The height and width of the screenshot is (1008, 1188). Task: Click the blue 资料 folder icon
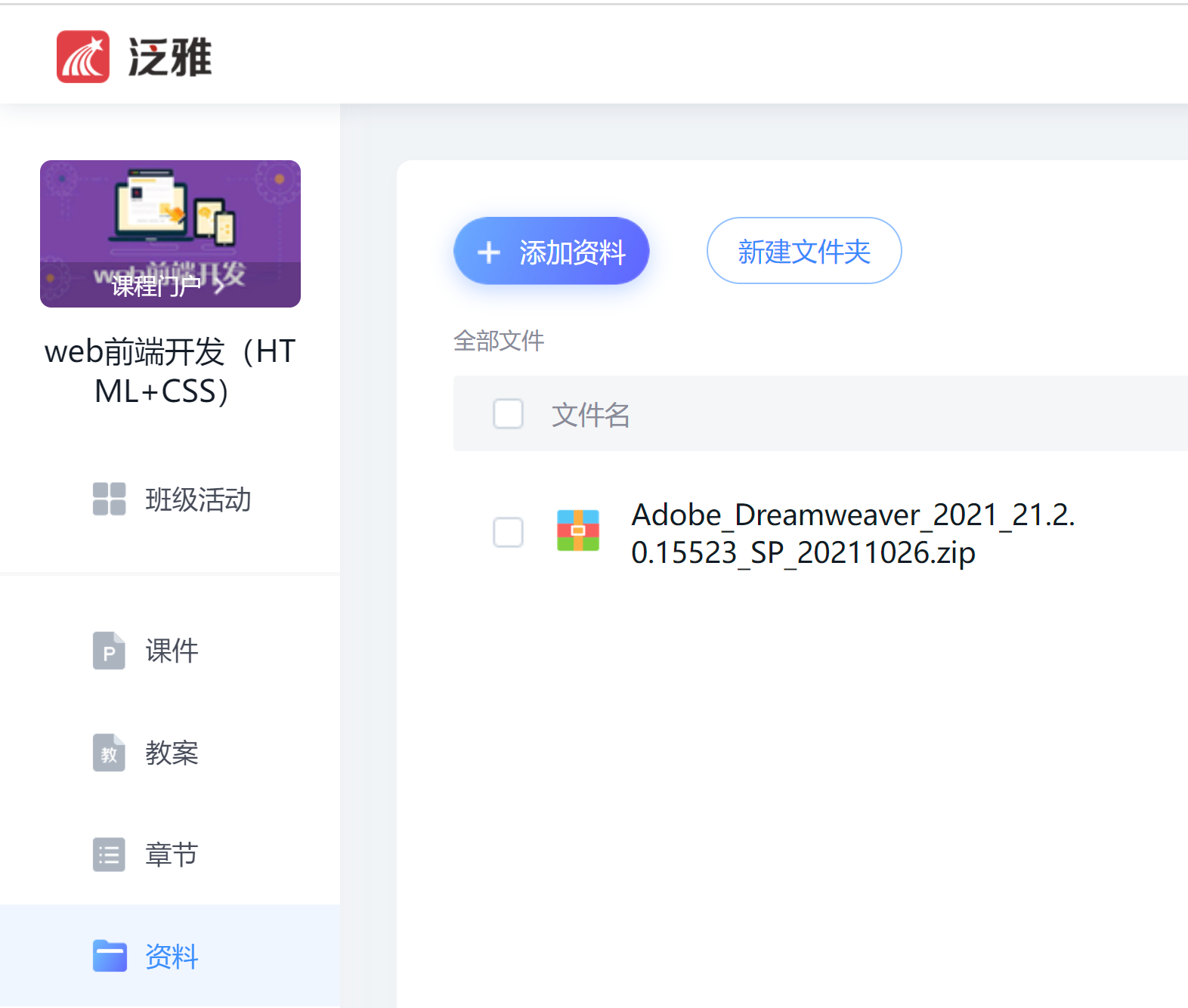(x=110, y=956)
